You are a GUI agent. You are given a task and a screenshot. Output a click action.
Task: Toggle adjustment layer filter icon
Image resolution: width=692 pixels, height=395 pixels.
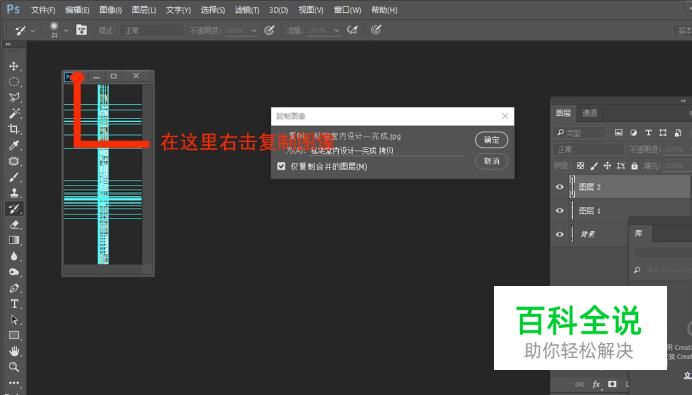click(x=633, y=132)
